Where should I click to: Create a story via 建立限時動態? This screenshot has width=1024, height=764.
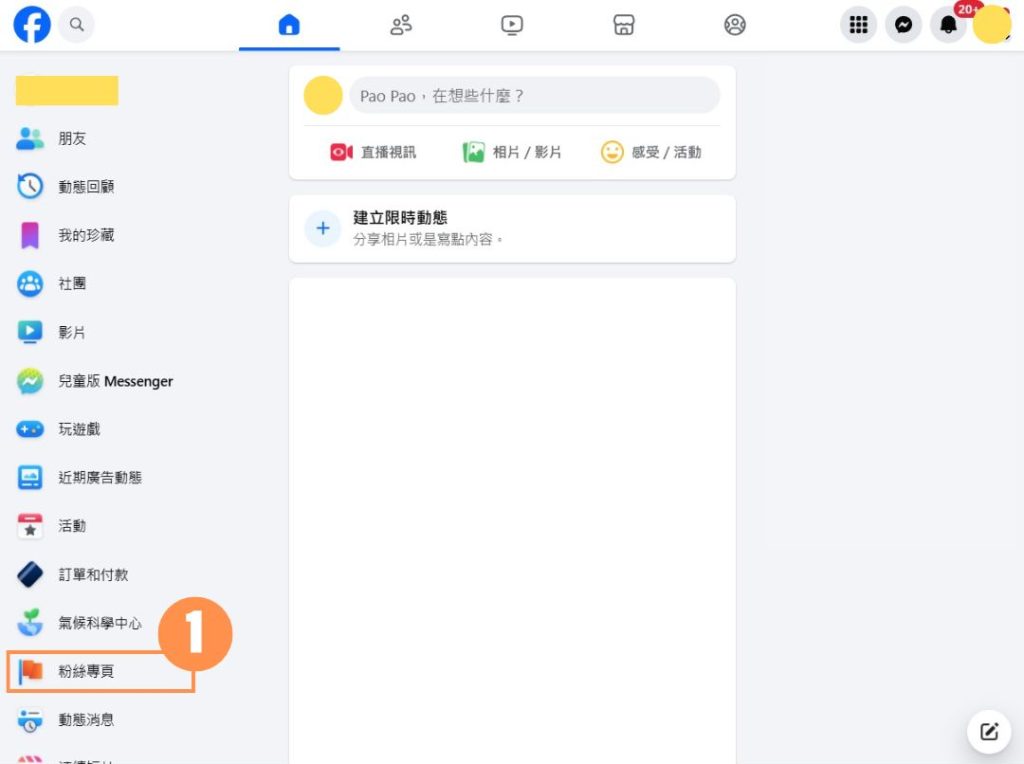[400, 228]
